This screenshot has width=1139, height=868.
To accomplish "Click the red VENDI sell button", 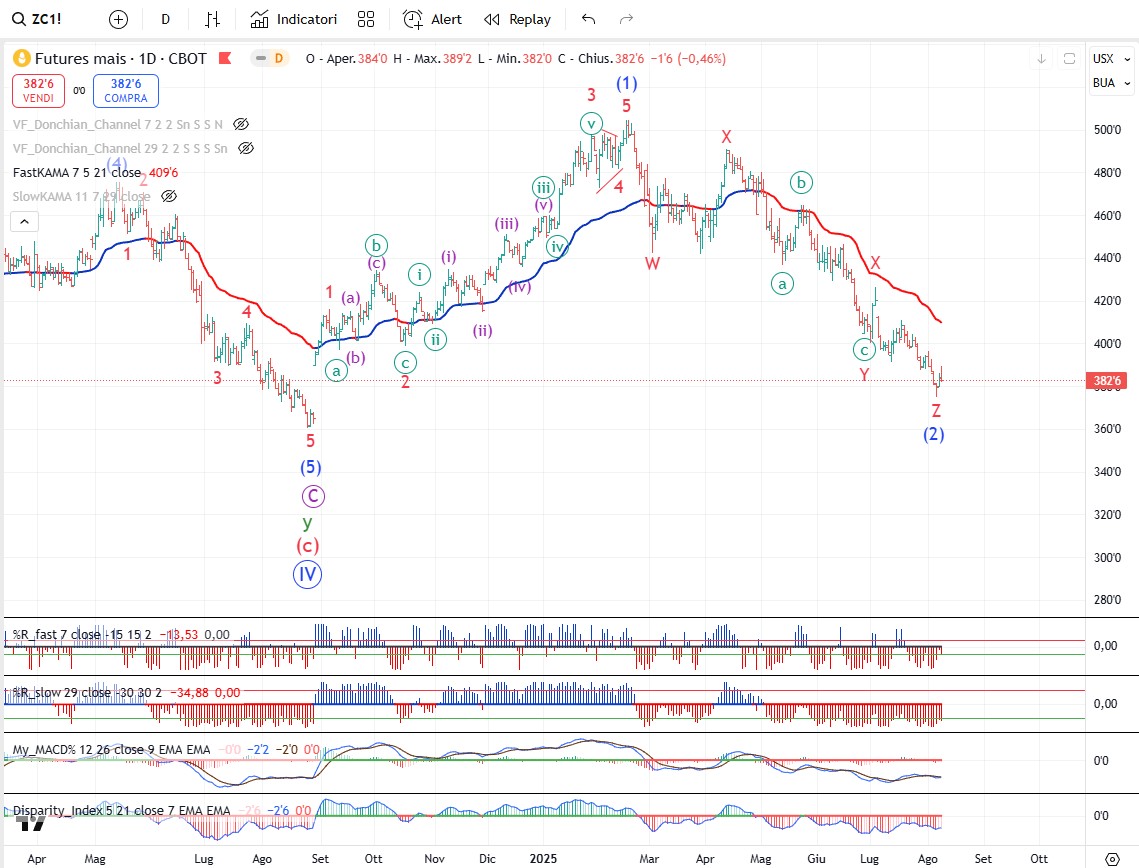I will click(x=39, y=92).
